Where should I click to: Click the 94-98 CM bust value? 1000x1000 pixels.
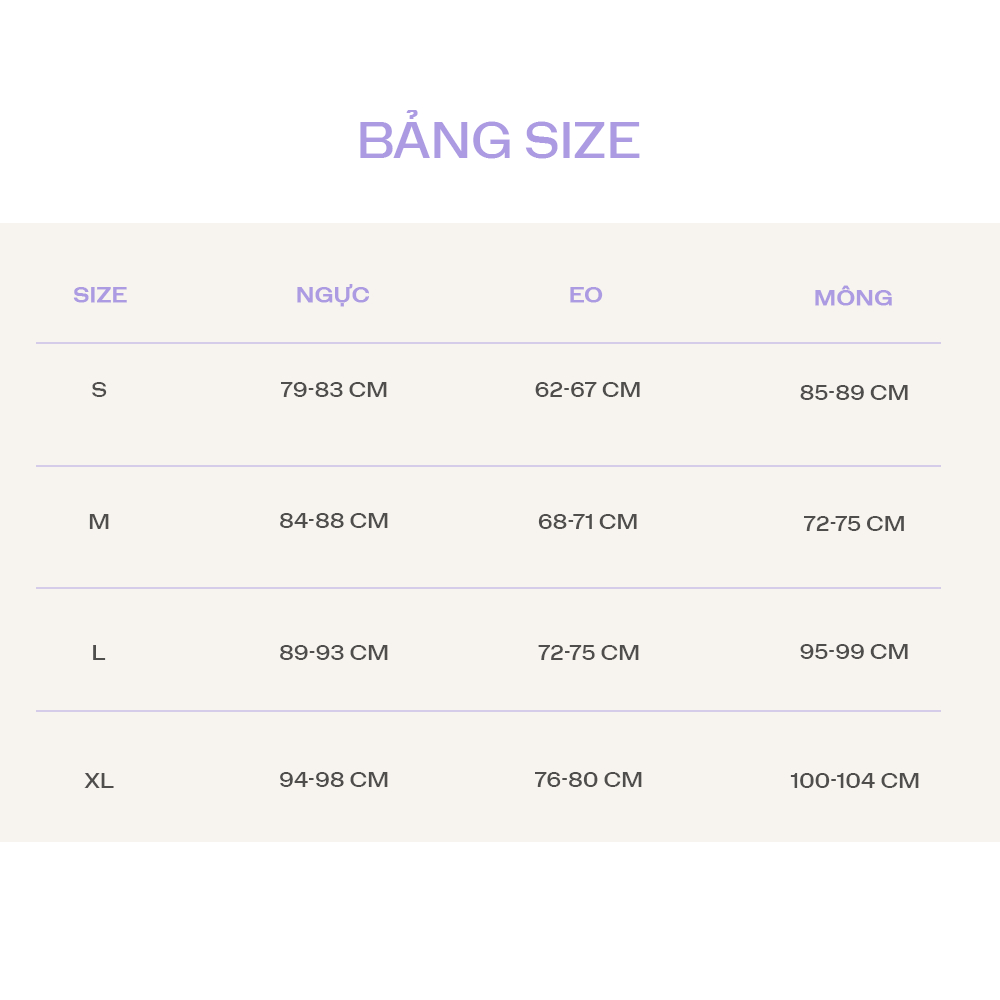point(334,780)
